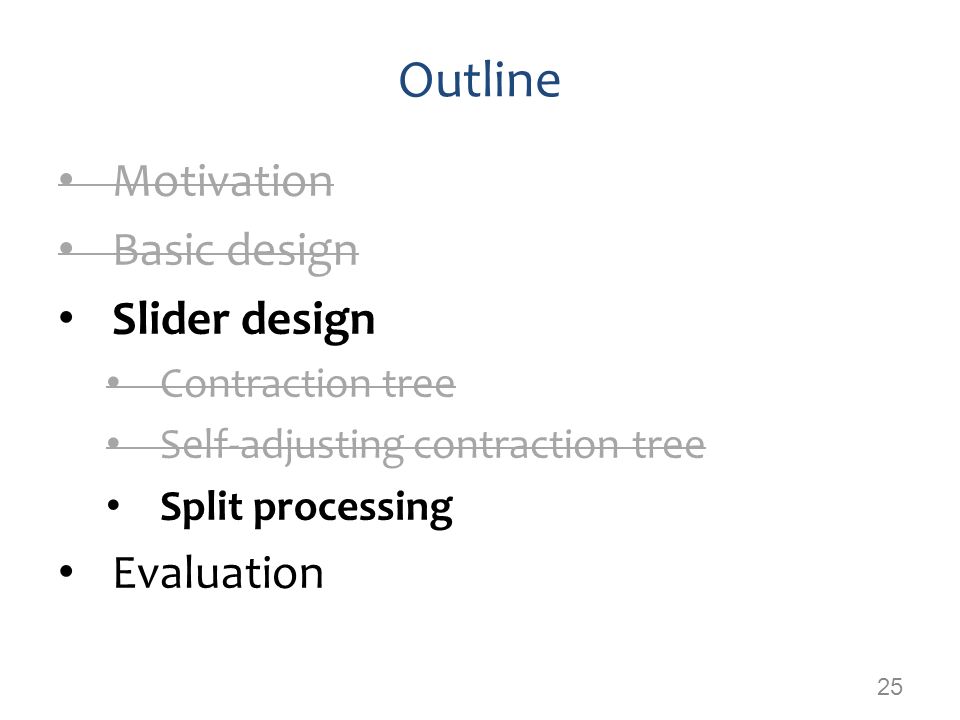The width and height of the screenshot is (960, 720).
Task: Click slide page number 25
Action: pos(890,687)
